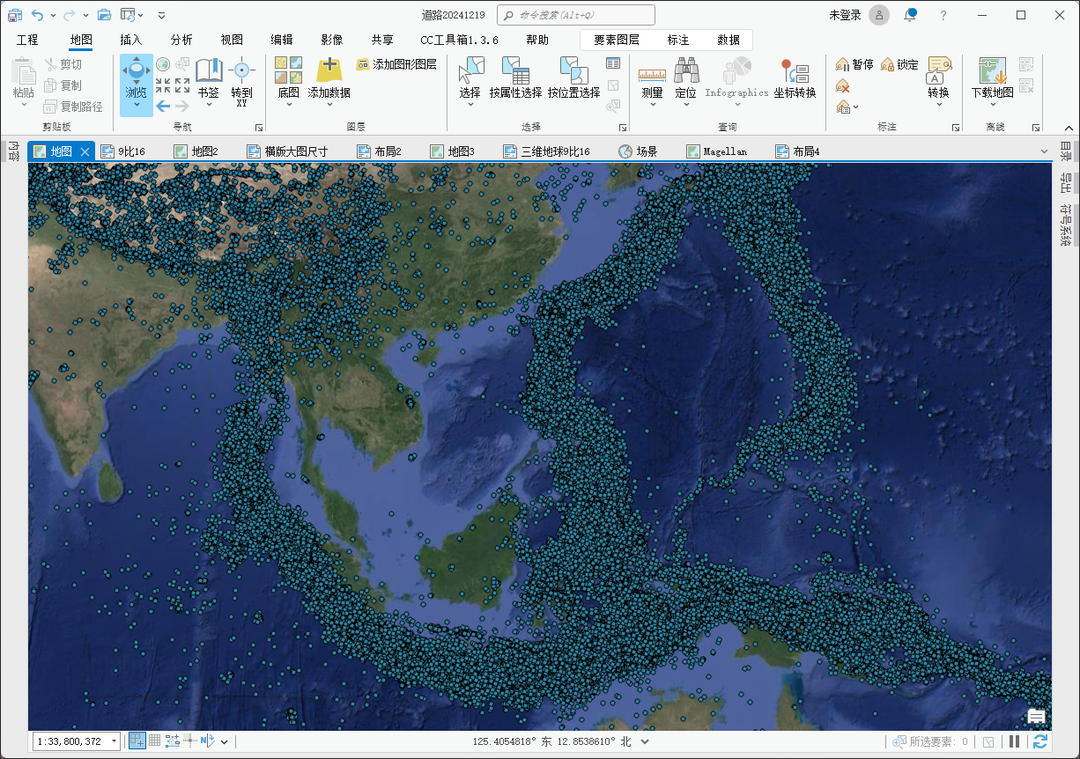This screenshot has height=759, width=1080.
Task: Click 复制 copy button
Action: 63,85
